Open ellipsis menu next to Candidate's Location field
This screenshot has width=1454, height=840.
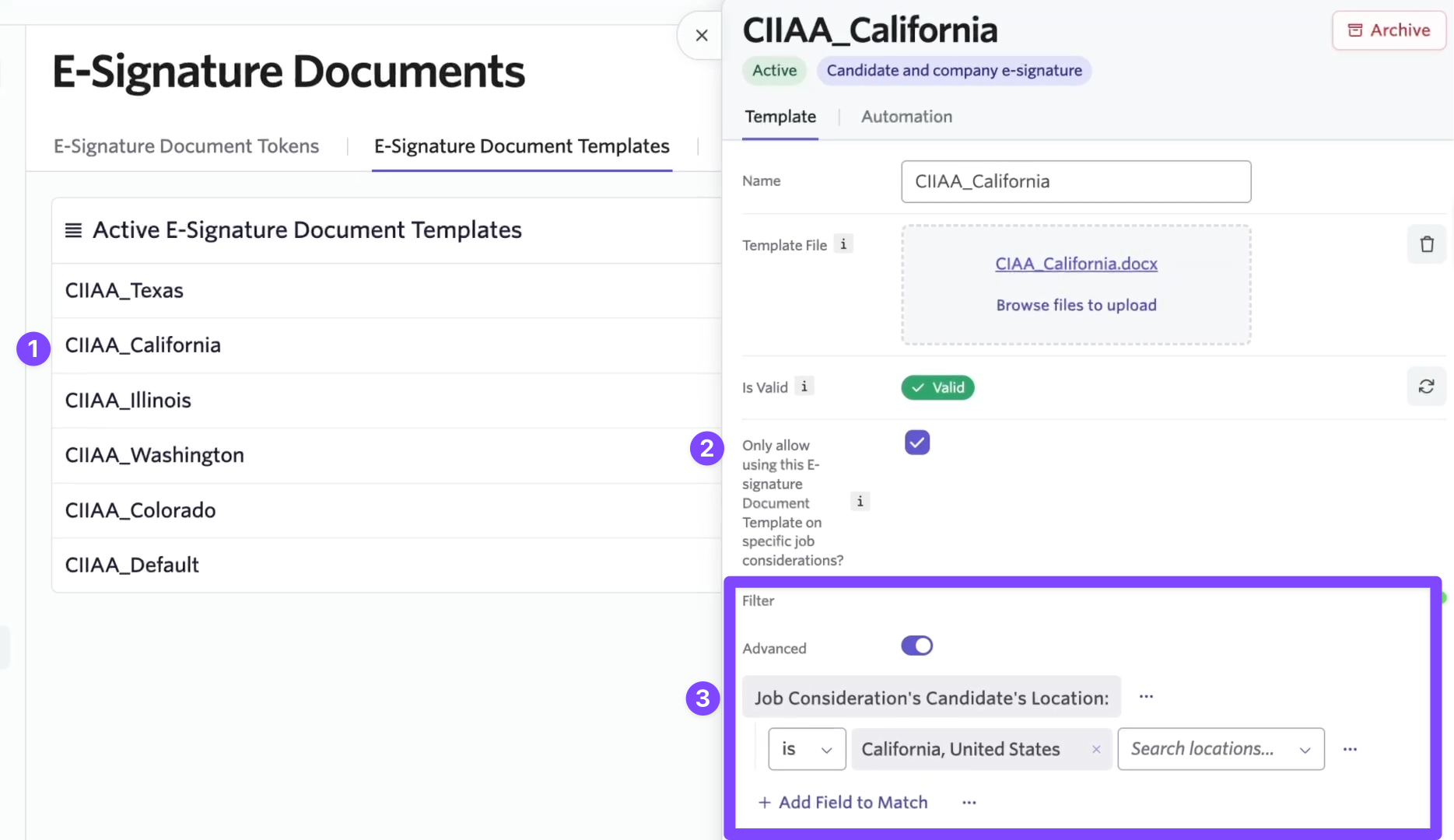[x=1146, y=697]
